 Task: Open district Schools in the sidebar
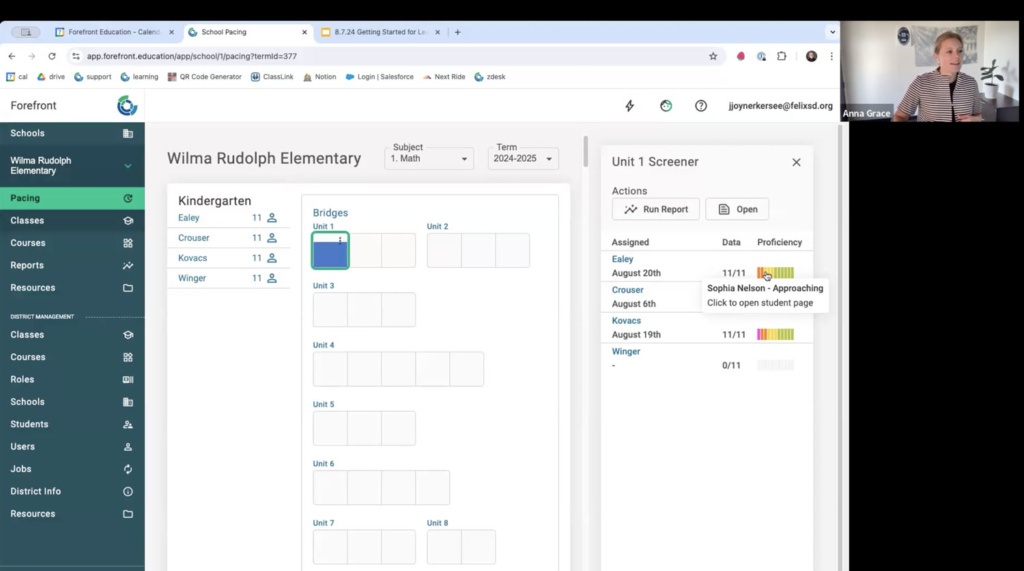(72, 402)
